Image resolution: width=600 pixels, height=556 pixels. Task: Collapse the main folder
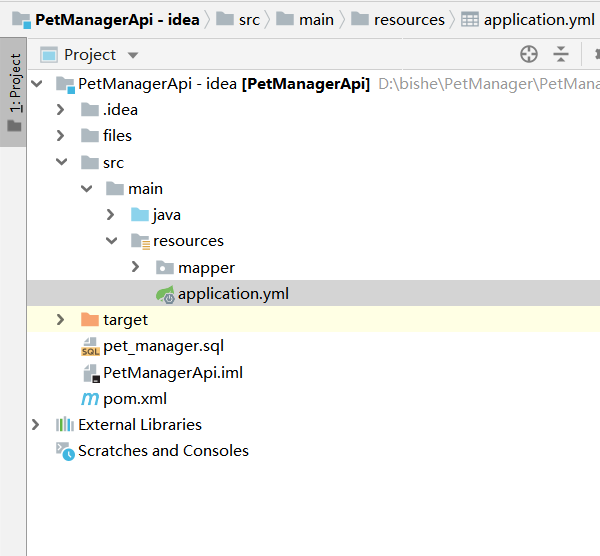87,189
